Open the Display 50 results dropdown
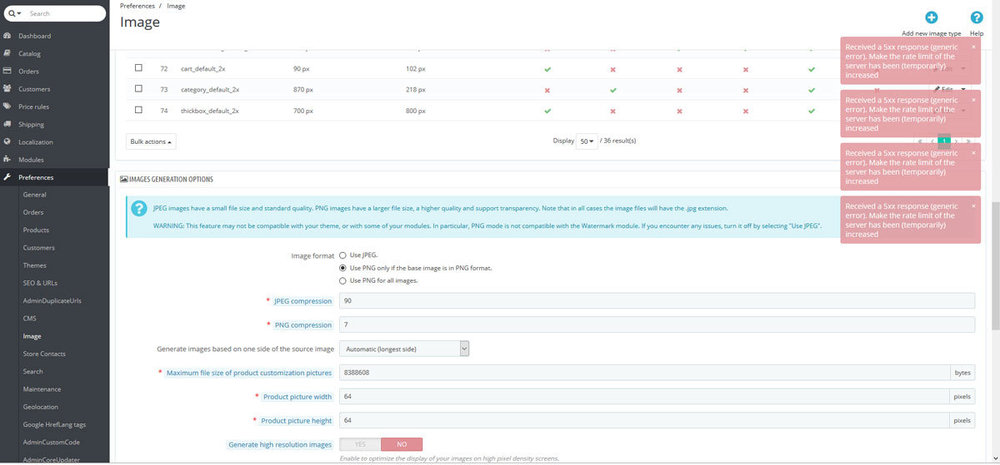Image resolution: width=1000 pixels, height=465 pixels. [586, 141]
